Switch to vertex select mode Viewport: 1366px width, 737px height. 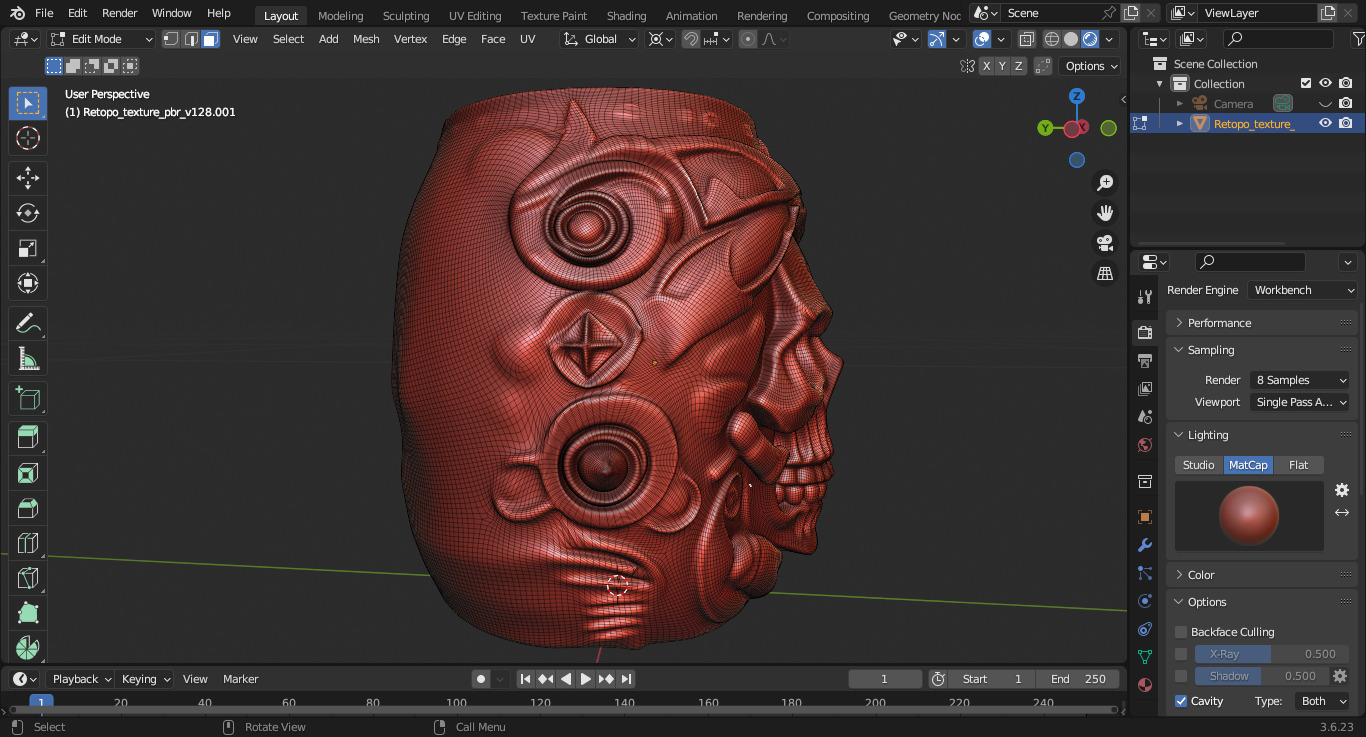tap(172, 39)
